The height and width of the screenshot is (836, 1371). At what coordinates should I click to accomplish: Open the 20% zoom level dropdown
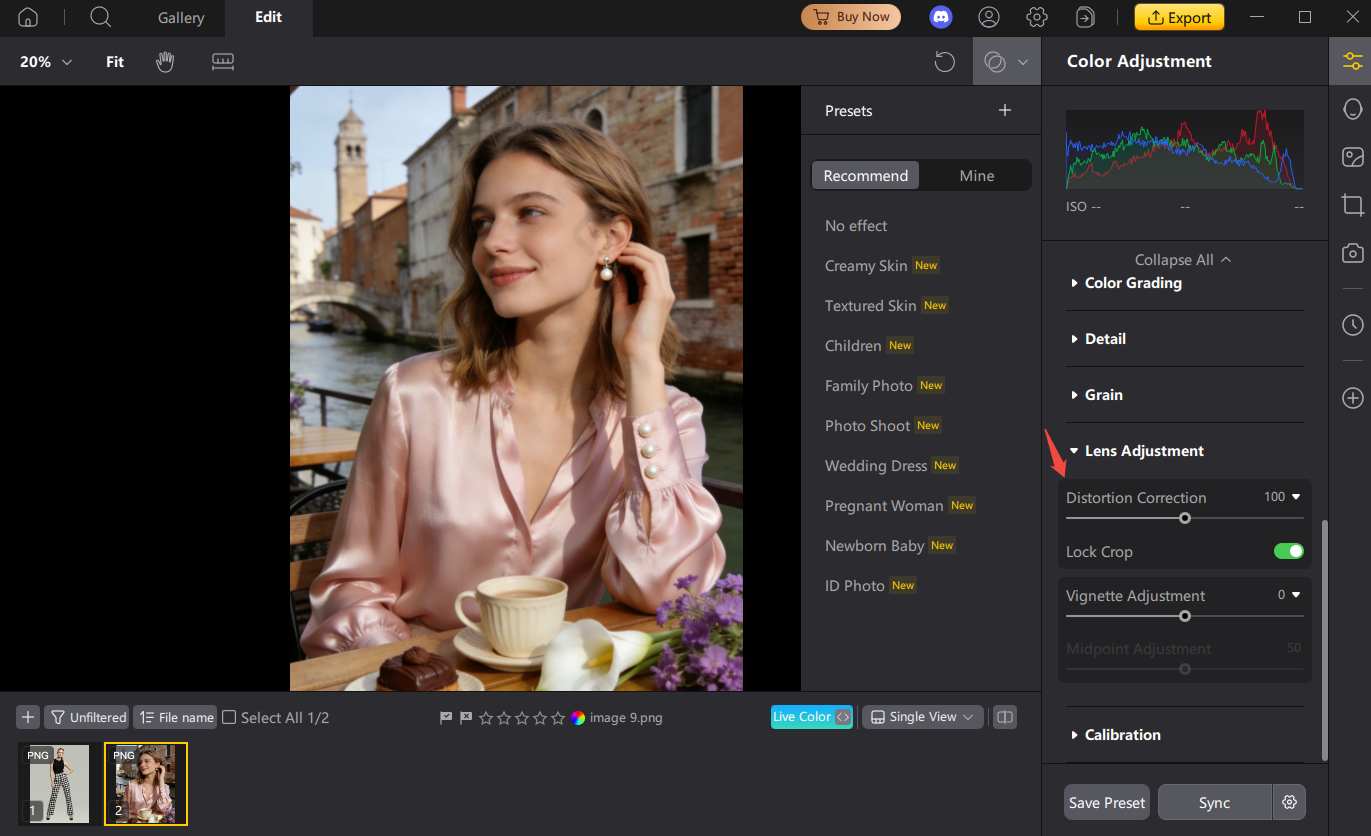(46, 62)
